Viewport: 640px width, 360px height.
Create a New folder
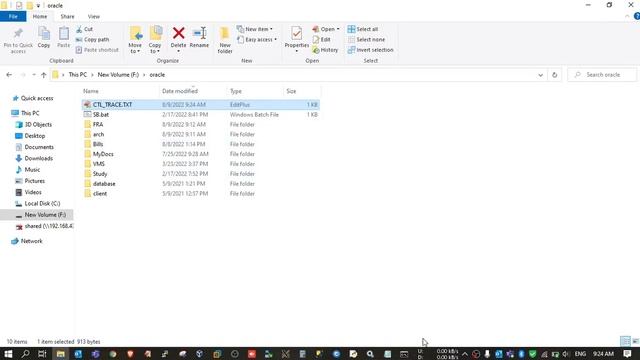225,40
